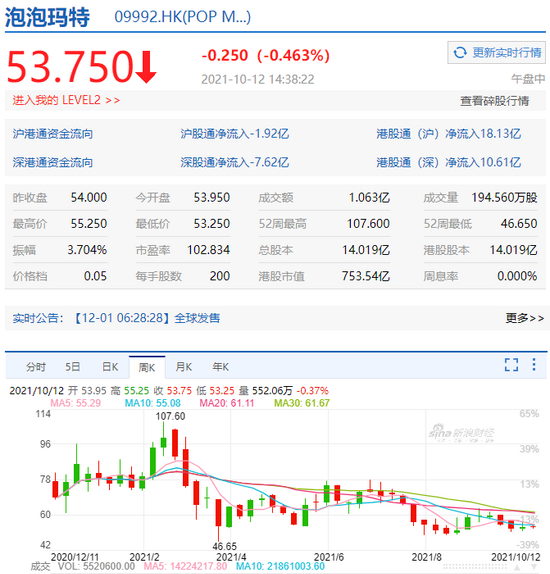Screen dimensions: 550x574
Task: Click the 2021/4 date label on chart axis
Action: pos(231,557)
